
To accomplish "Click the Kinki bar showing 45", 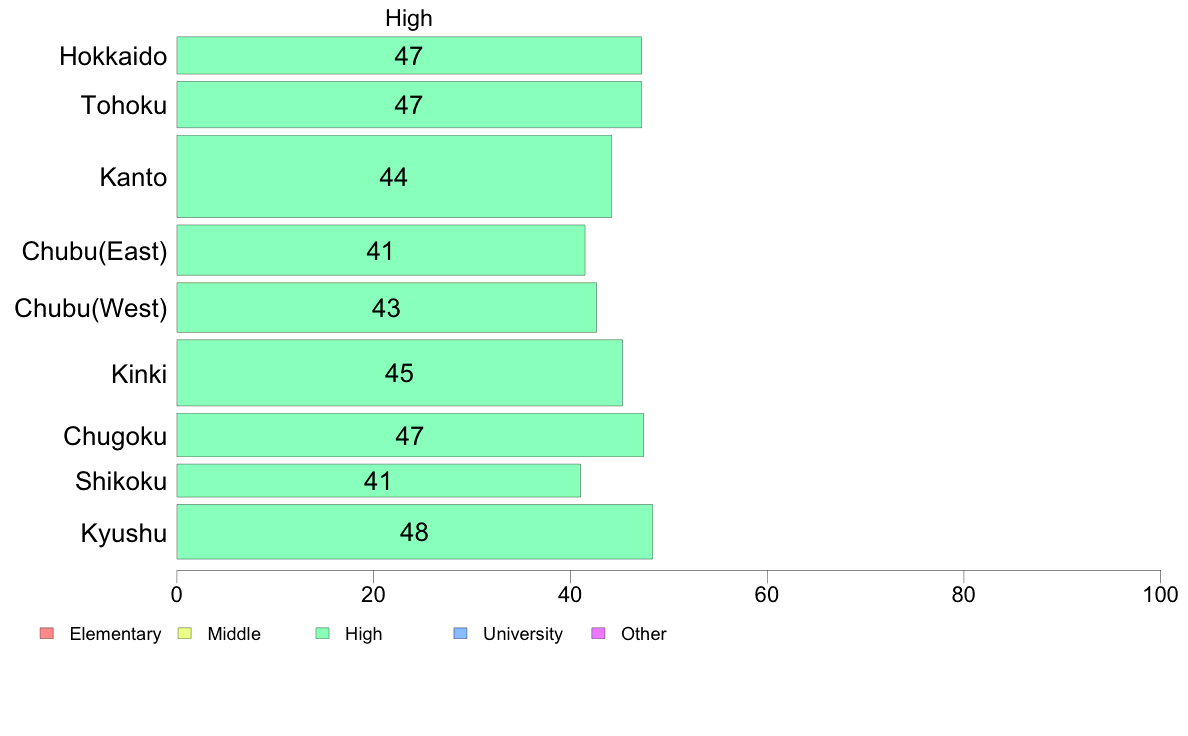I will coord(399,373).
